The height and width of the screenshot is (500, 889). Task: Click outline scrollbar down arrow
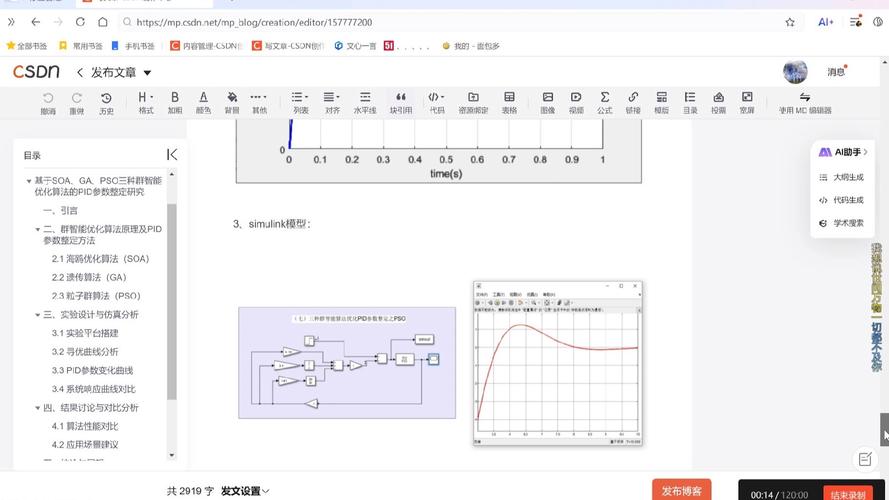[172, 455]
